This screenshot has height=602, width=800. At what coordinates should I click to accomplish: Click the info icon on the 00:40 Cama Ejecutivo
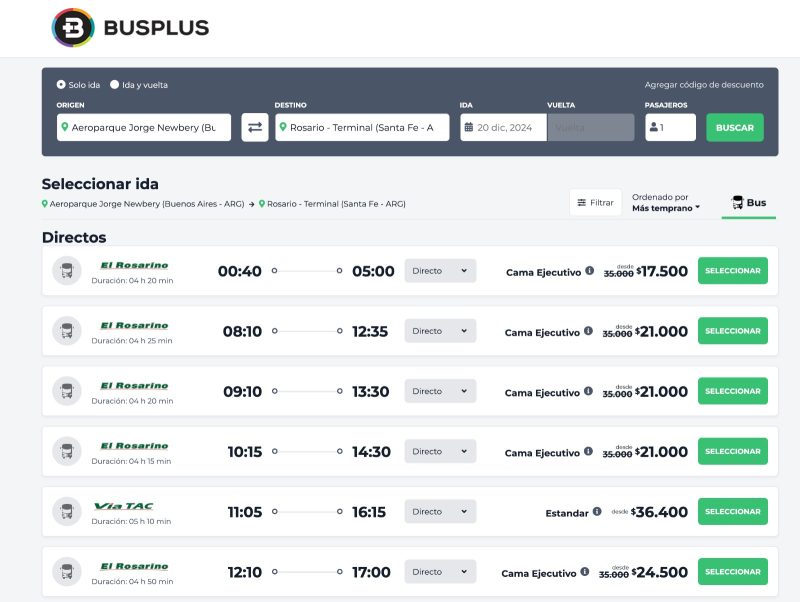click(589, 271)
